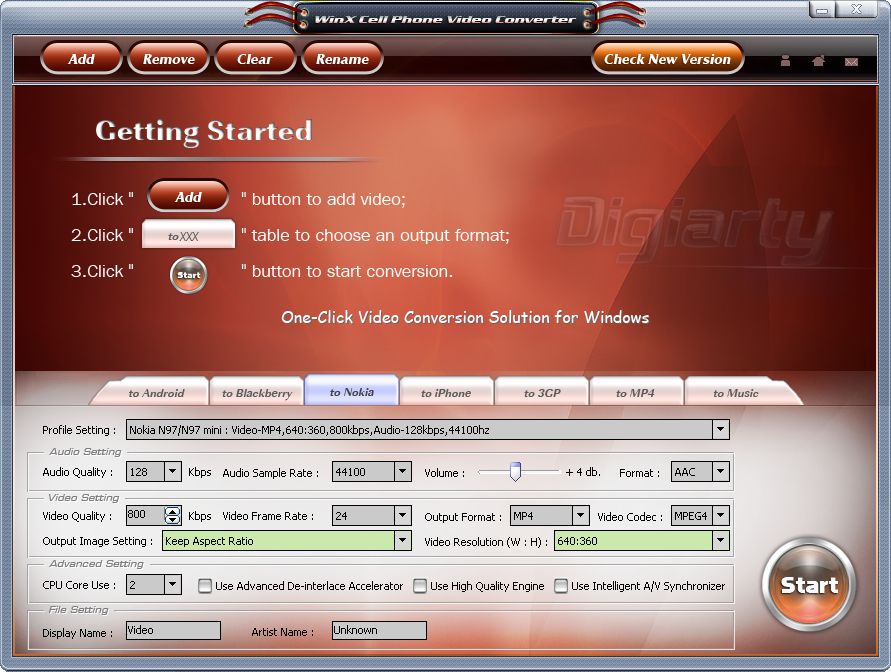Minimize the WinX converter window
This screenshot has width=891, height=672.
822,10
